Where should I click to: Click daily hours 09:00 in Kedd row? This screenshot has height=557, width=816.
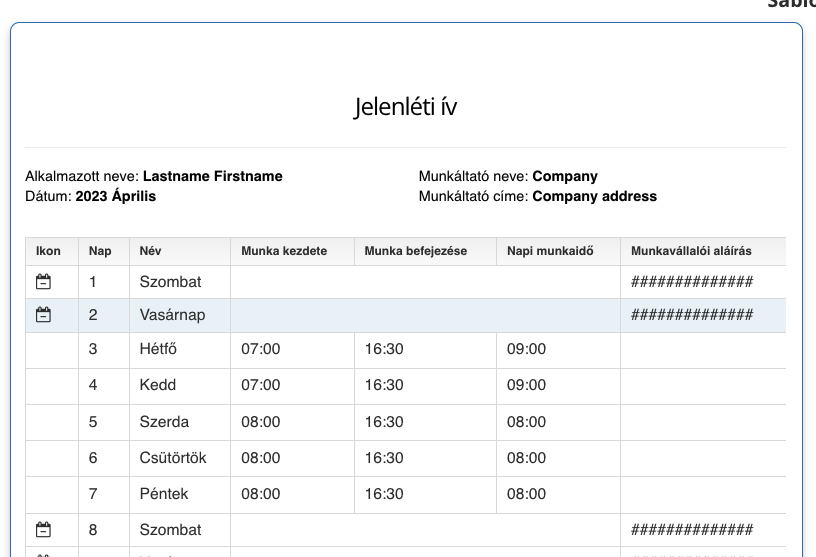[527, 385]
